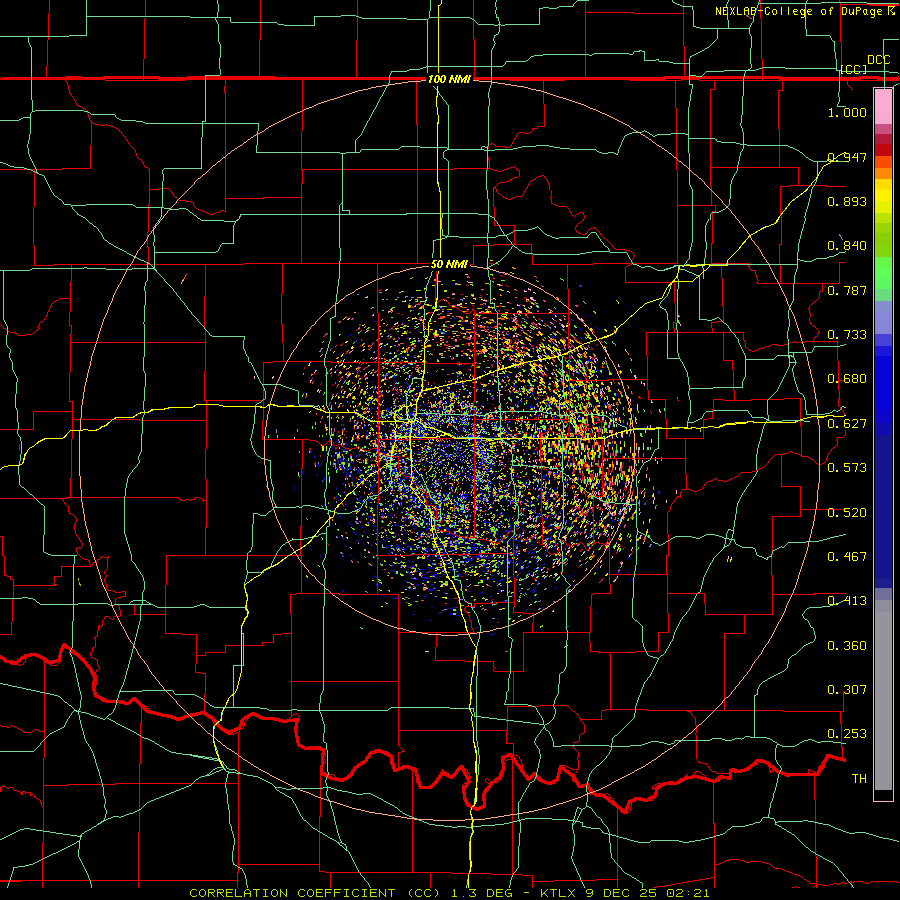Click the 0.573 scale value
900x900 pixels.
click(847, 468)
